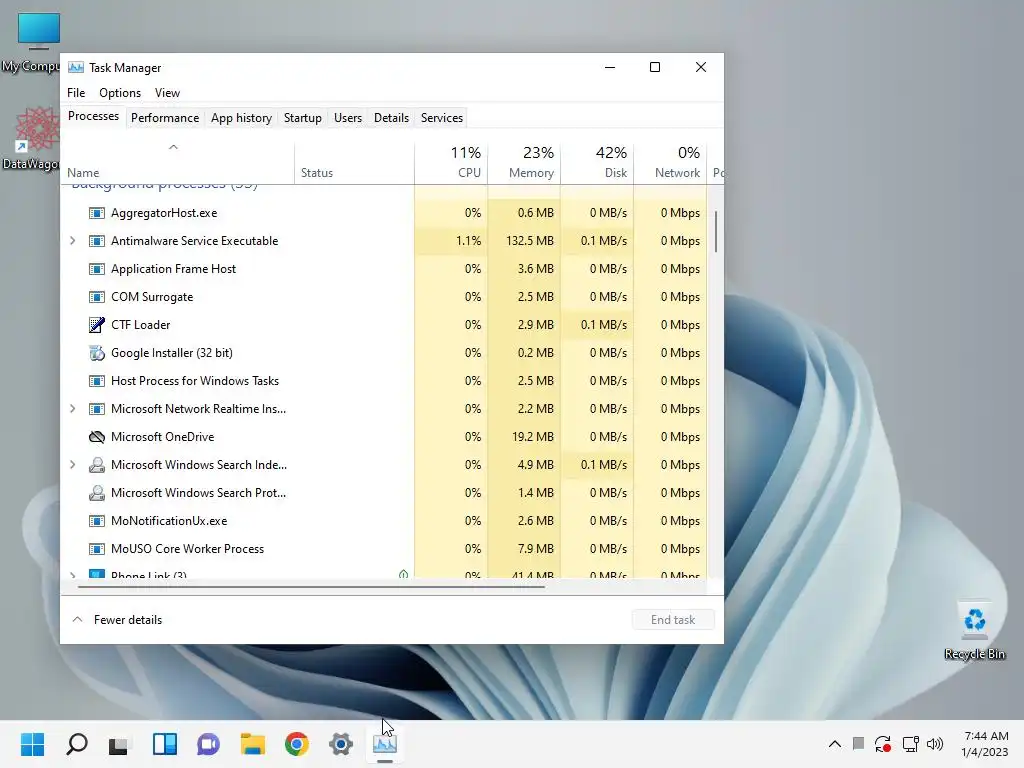1024x768 pixels.
Task: Open the File menu
Action: (76, 93)
